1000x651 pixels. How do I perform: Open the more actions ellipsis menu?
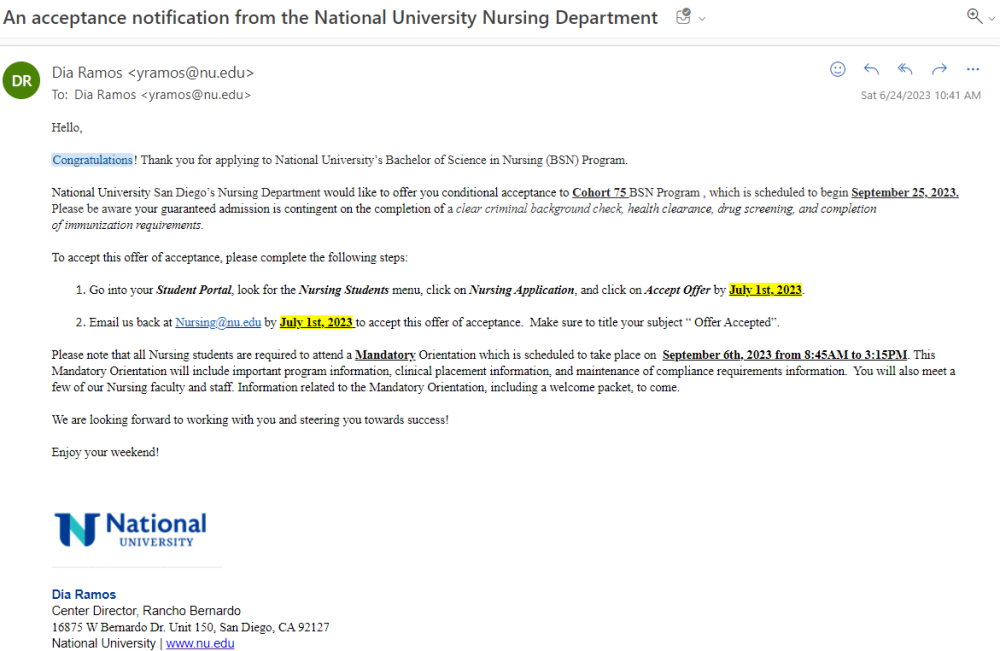(973, 69)
